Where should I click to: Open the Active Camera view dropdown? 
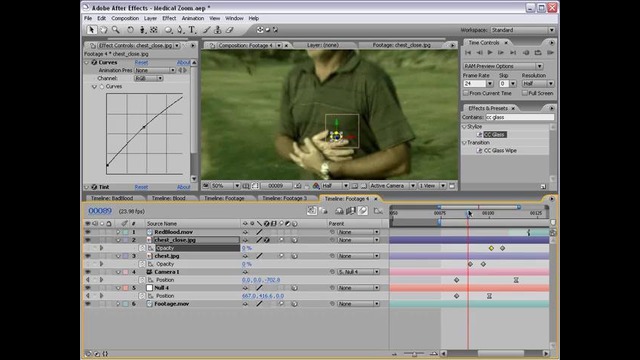392,186
